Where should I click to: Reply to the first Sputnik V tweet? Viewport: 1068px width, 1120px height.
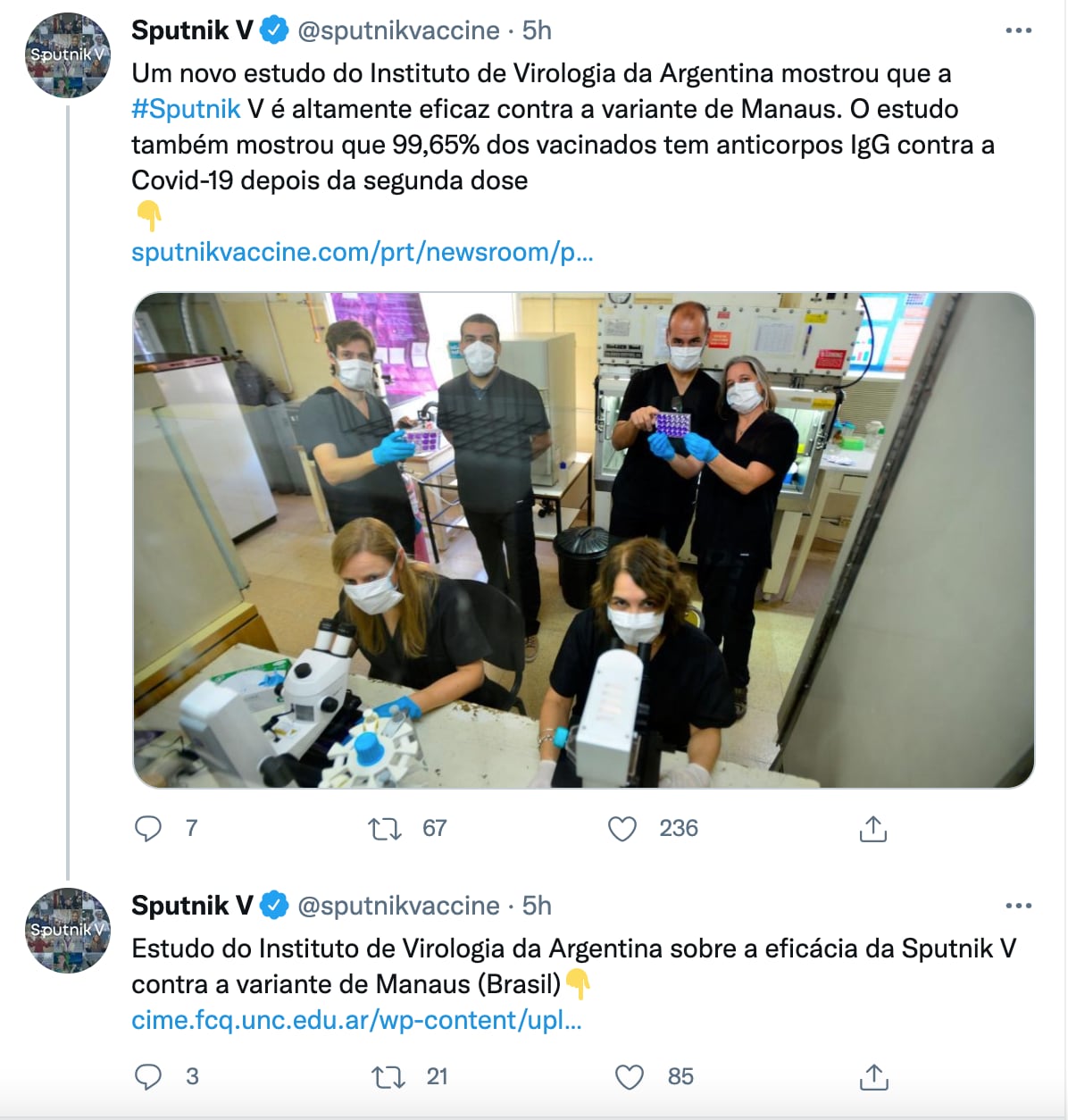148,829
